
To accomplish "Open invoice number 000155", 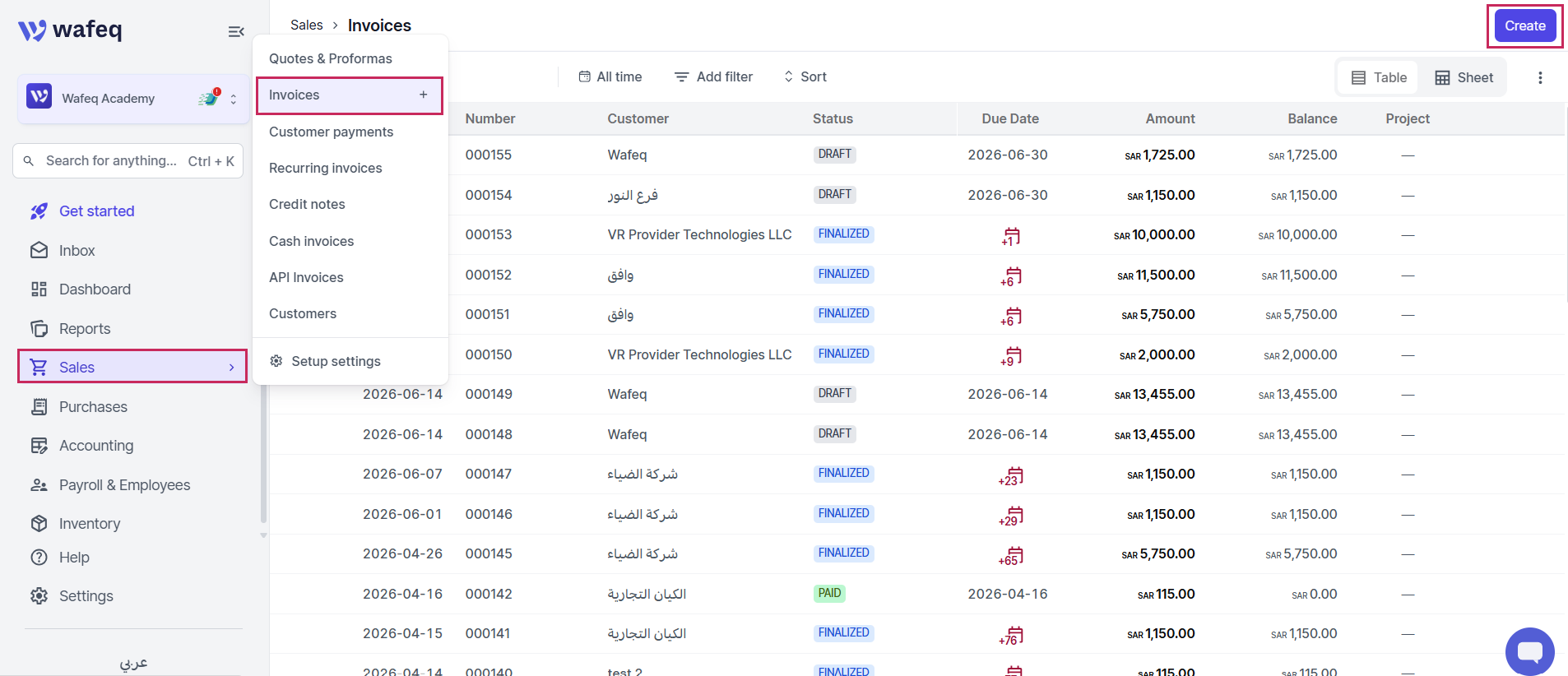I will coord(489,155).
